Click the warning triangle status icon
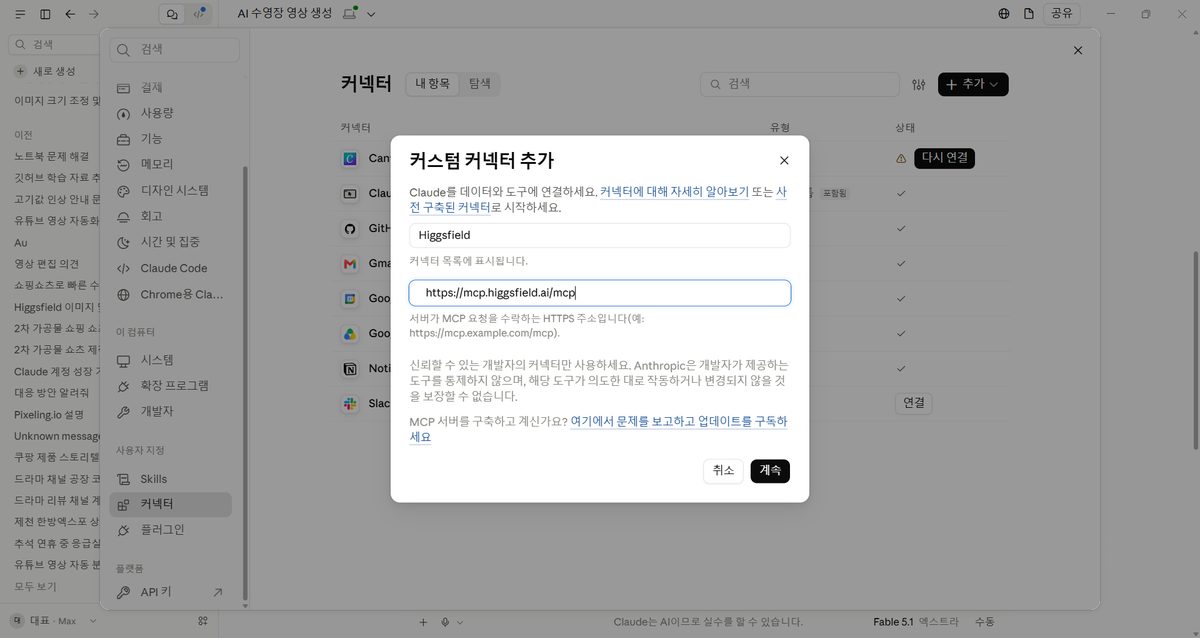Screen dimensions: 1200x638 [x=901, y=159]
